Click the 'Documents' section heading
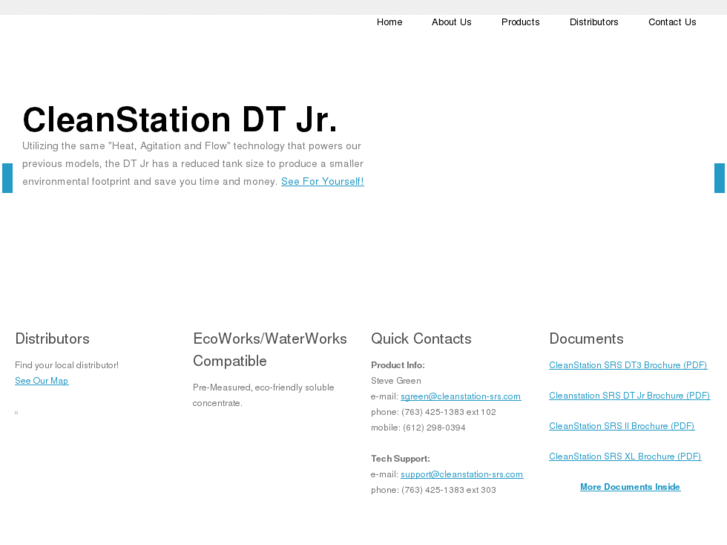 point(586,339)
